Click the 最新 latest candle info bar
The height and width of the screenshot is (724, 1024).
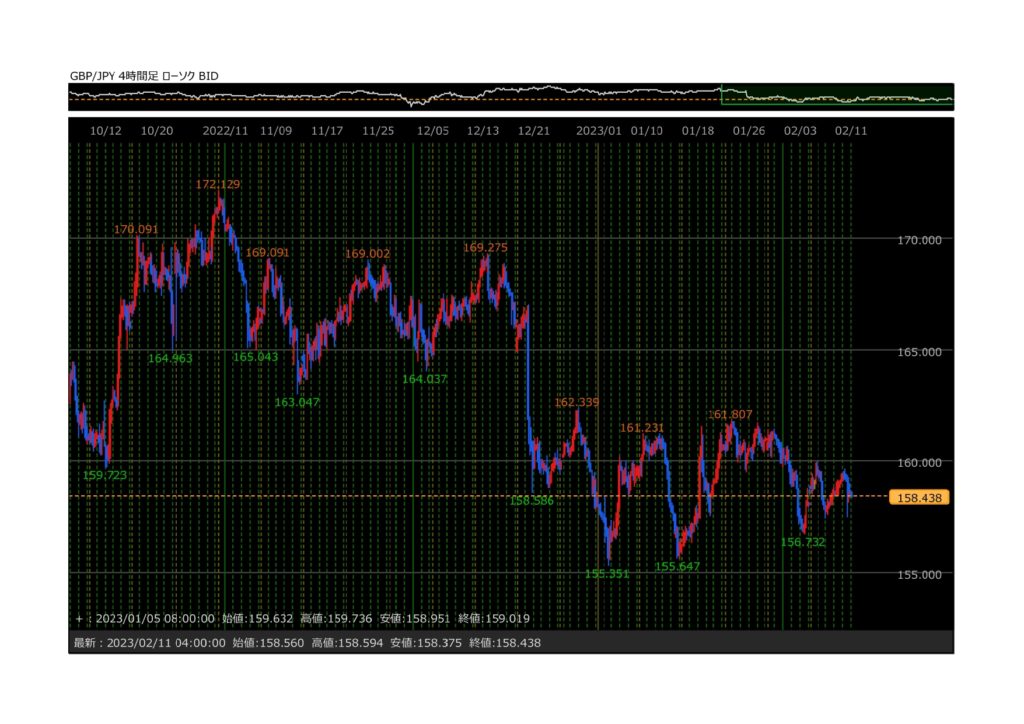308,643
